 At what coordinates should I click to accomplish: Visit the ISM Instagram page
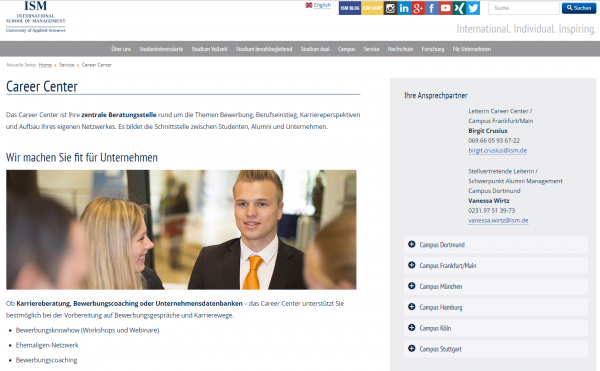pos(390,8)
